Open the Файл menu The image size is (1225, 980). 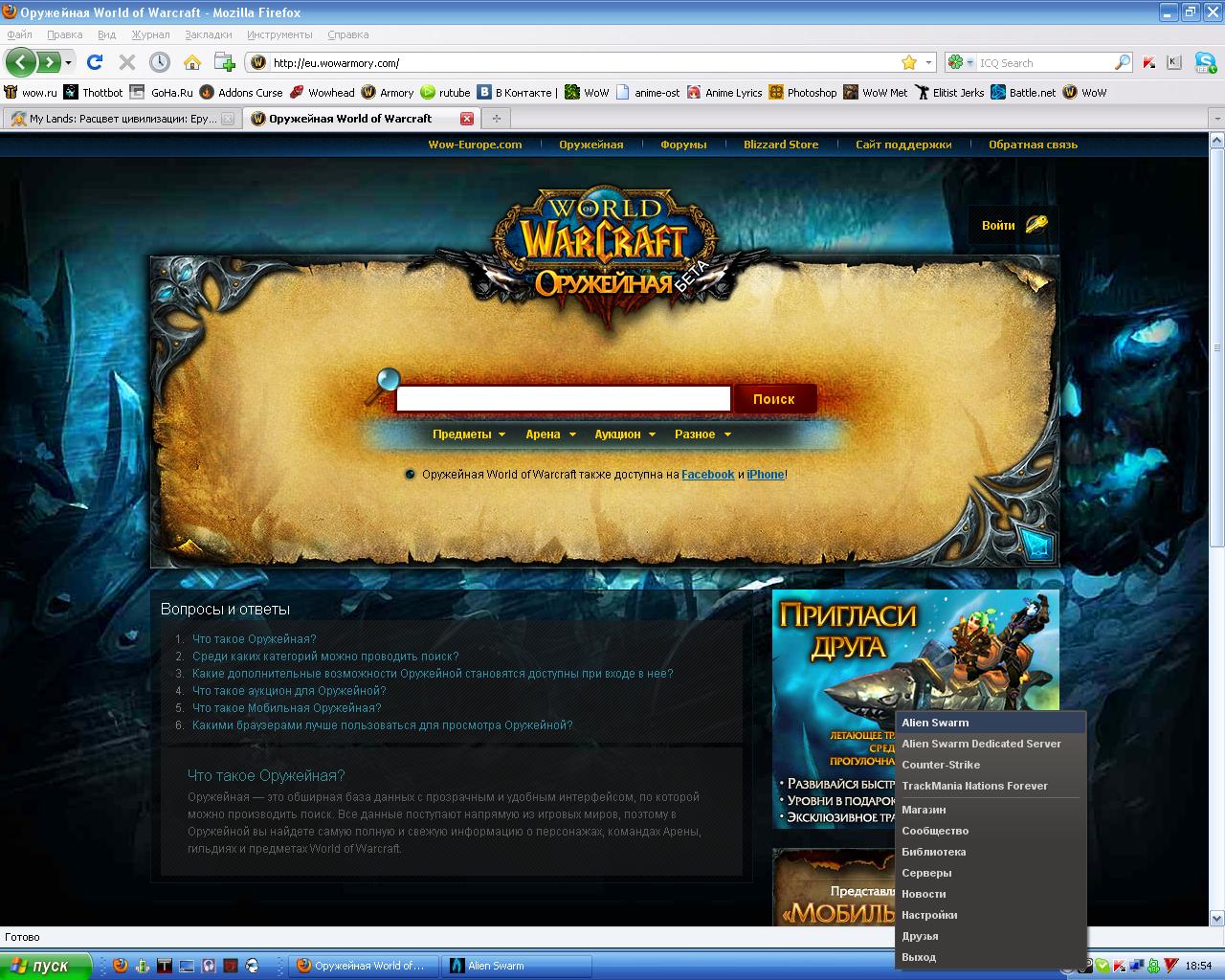[19, 34]
